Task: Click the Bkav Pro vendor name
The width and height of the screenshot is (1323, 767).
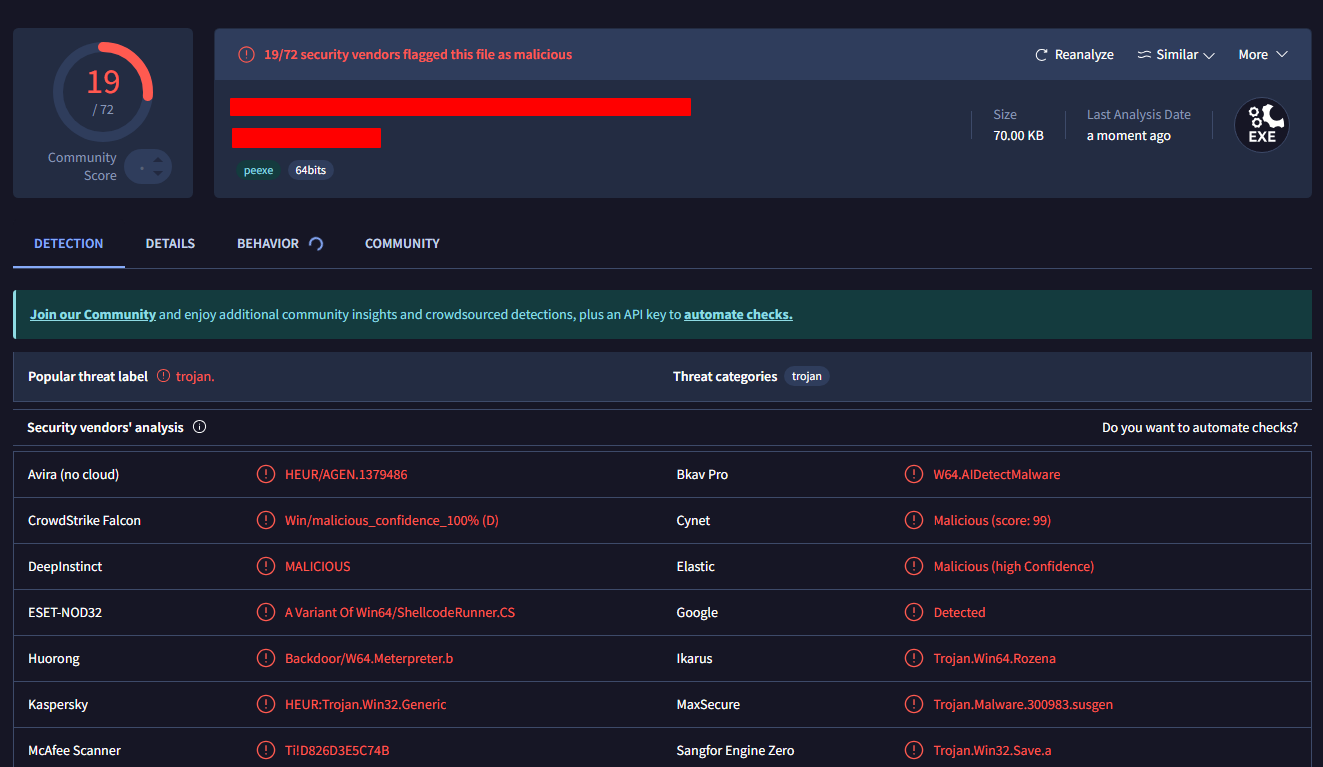Action: click(x=702, y=474)
